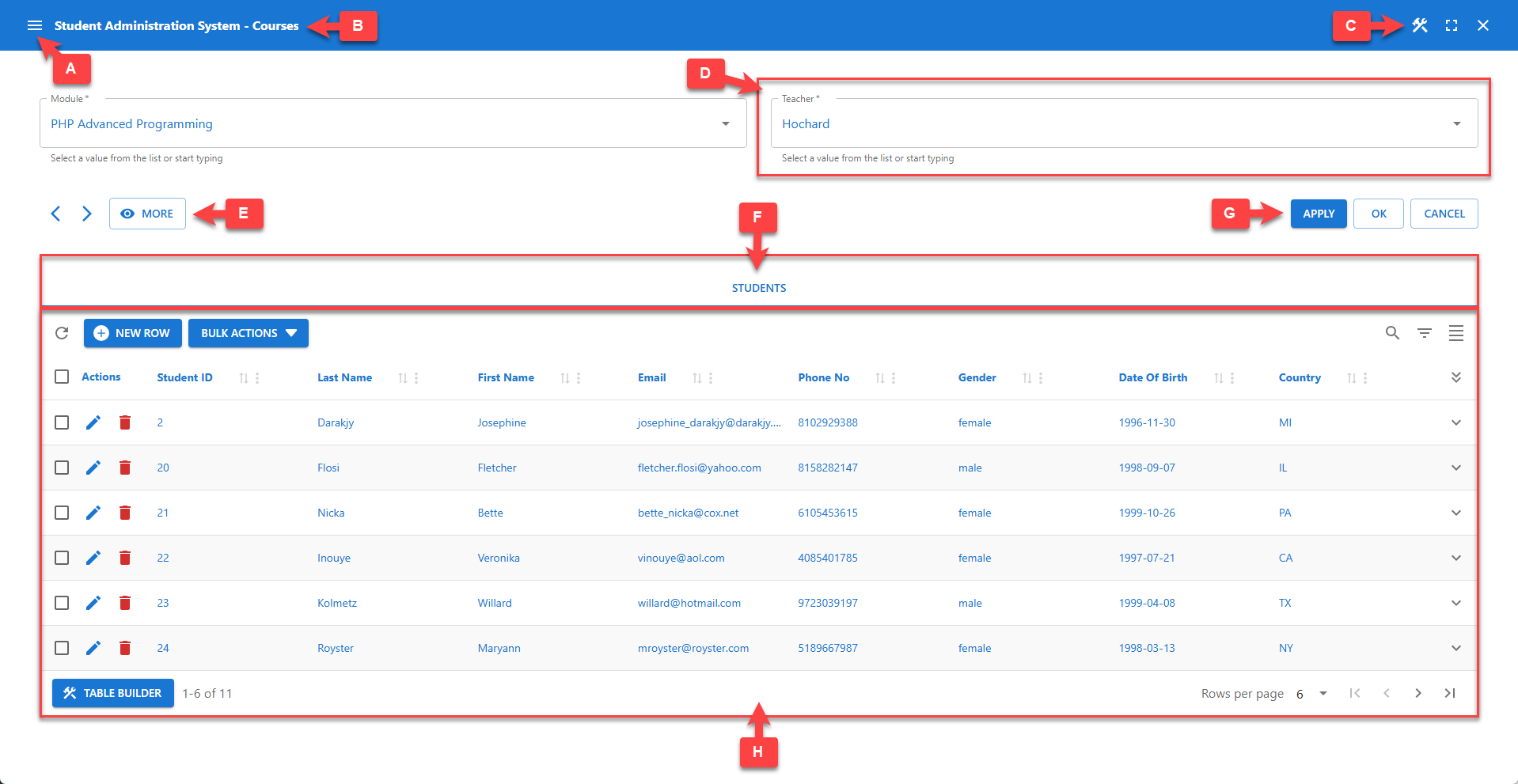Jump to the last page of students
Viewport: 1518px width, 784px height.
1450,693
